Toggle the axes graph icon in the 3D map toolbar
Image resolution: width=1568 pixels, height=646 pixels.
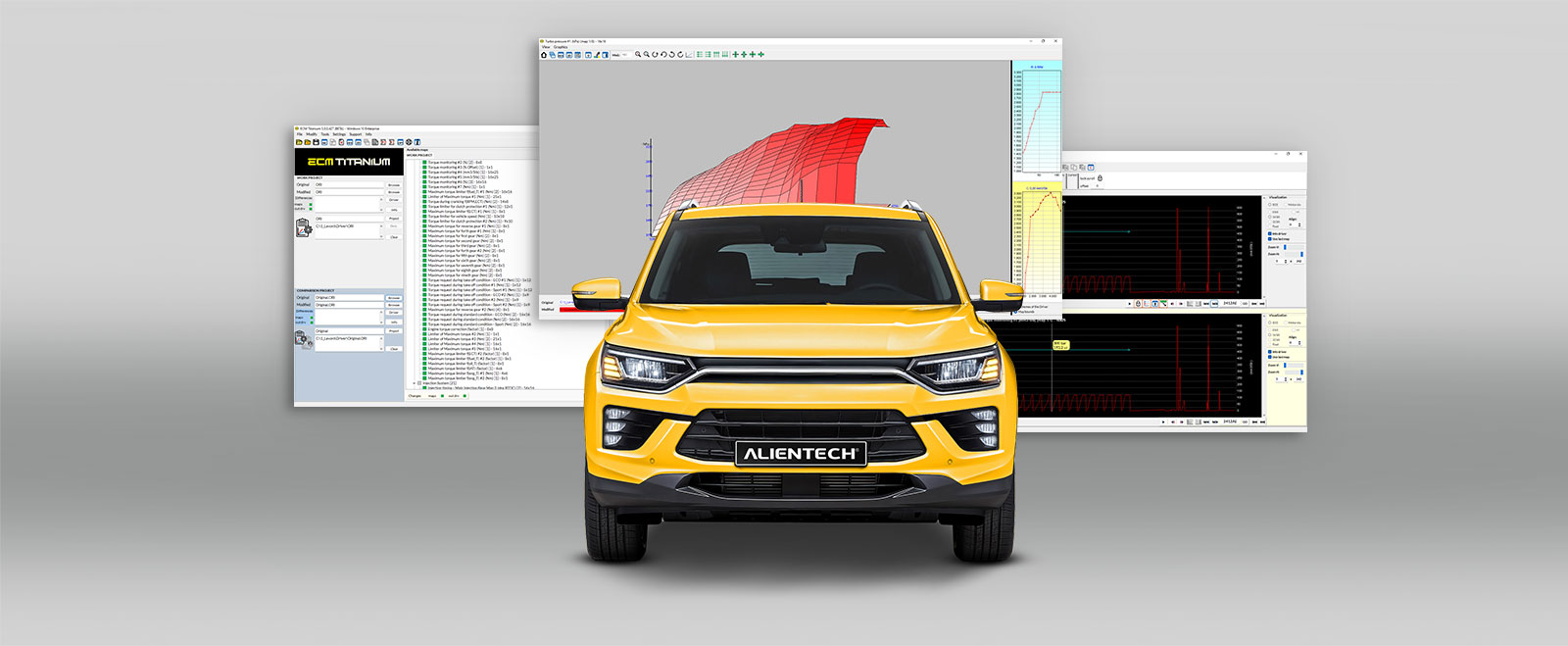coord(689,55)
